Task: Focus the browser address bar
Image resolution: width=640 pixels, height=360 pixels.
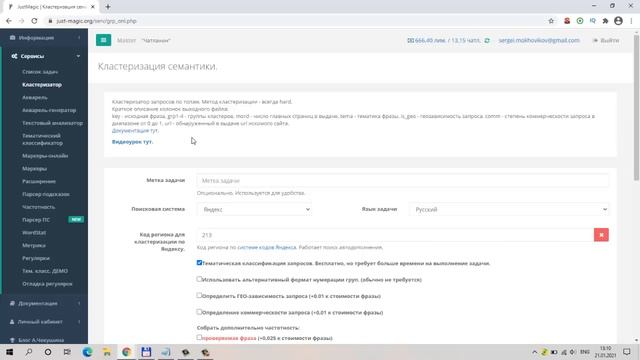Action: (x=294, y=21)
